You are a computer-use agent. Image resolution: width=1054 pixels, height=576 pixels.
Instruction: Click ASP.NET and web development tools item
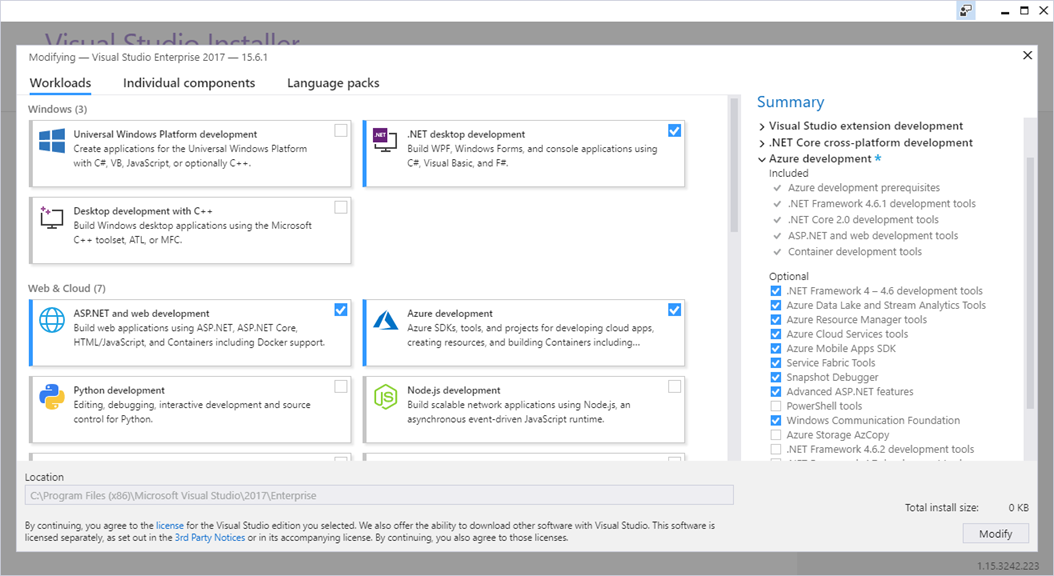coord(873,236)
